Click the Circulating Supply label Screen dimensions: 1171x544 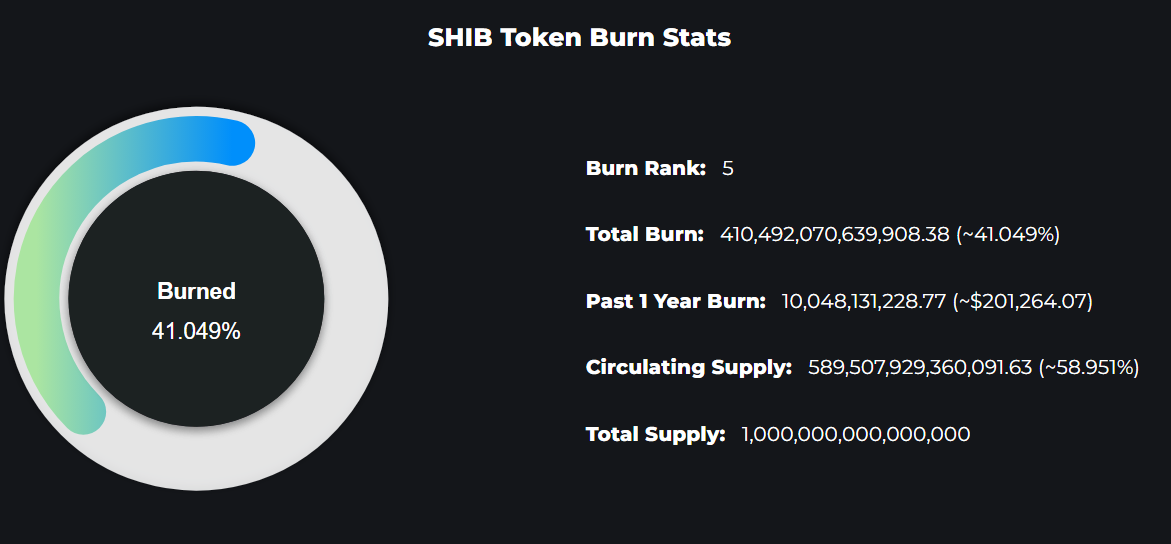coord(689,368)
